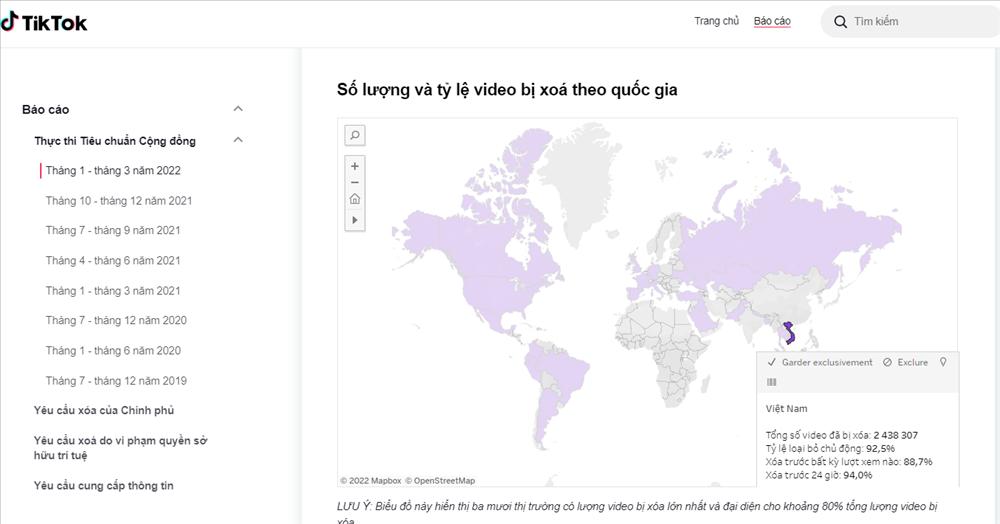Screen dimensions: 1000x524
Task: Click the pin icon in the tooltip
Action: 943,362
